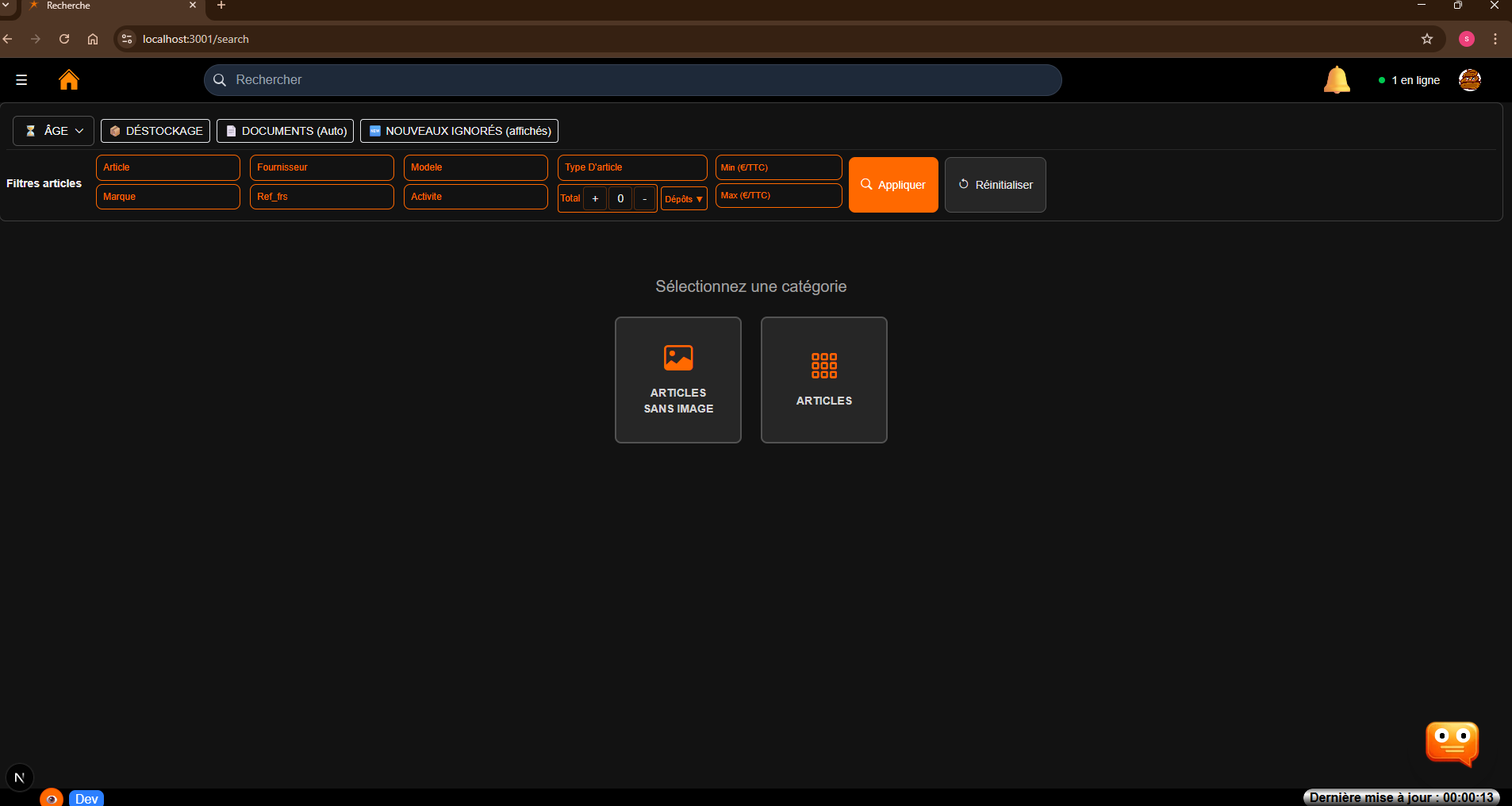
Task: Select the Articles sans image category
Action: pos(677,380)
